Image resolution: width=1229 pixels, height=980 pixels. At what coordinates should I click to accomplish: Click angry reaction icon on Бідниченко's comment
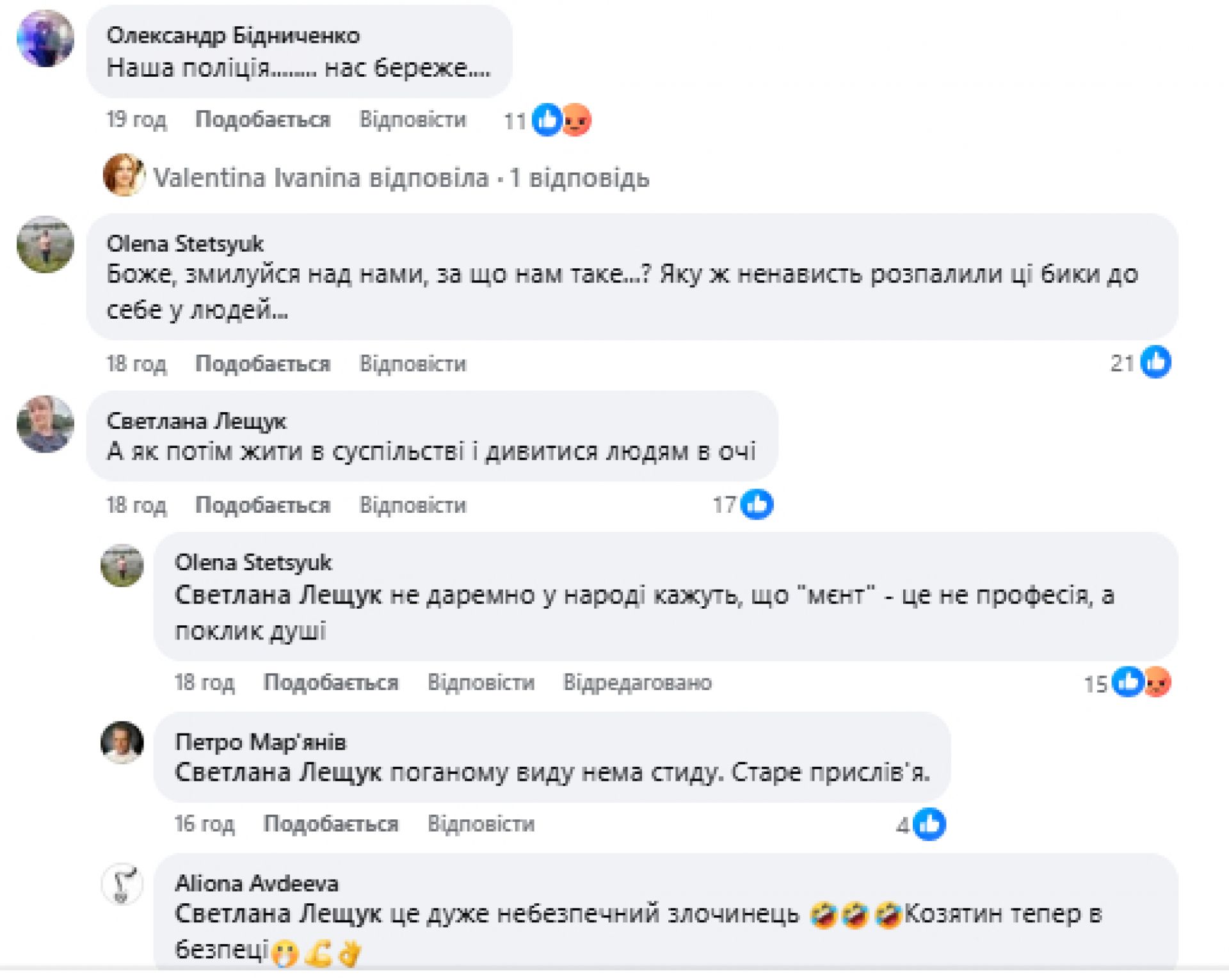[x=577, y=120]
